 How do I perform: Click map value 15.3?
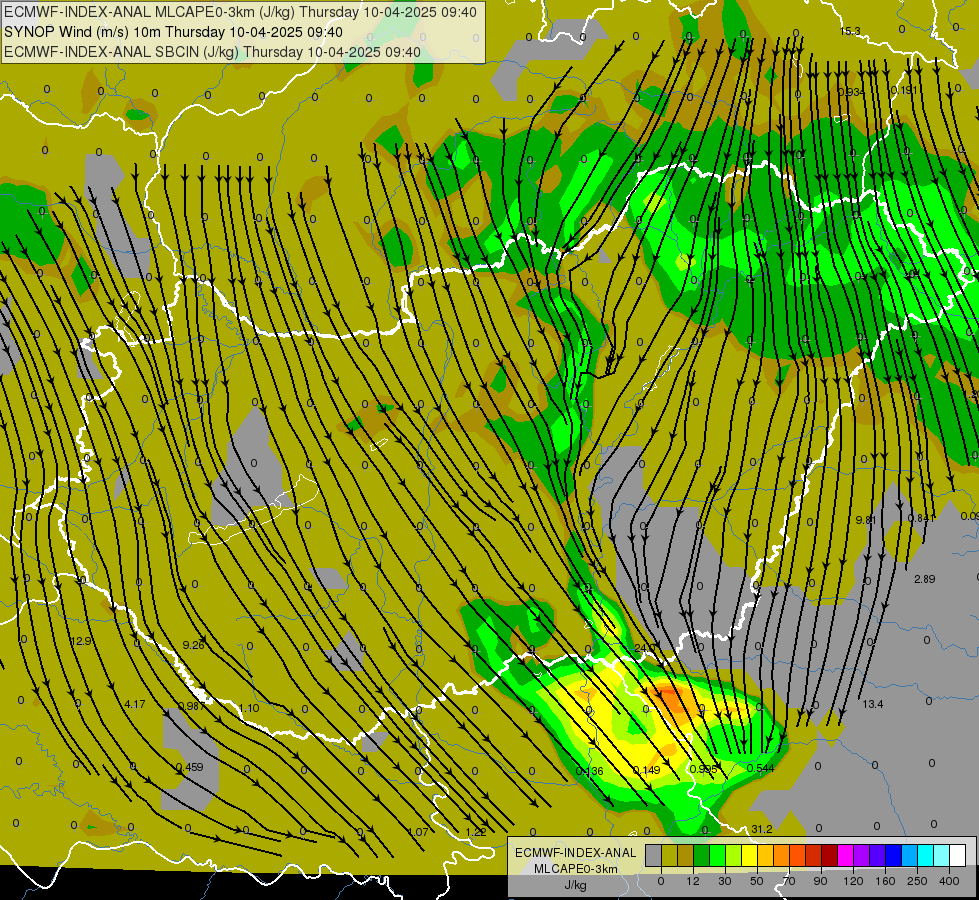pyautogui.click(x=850, y=31)
